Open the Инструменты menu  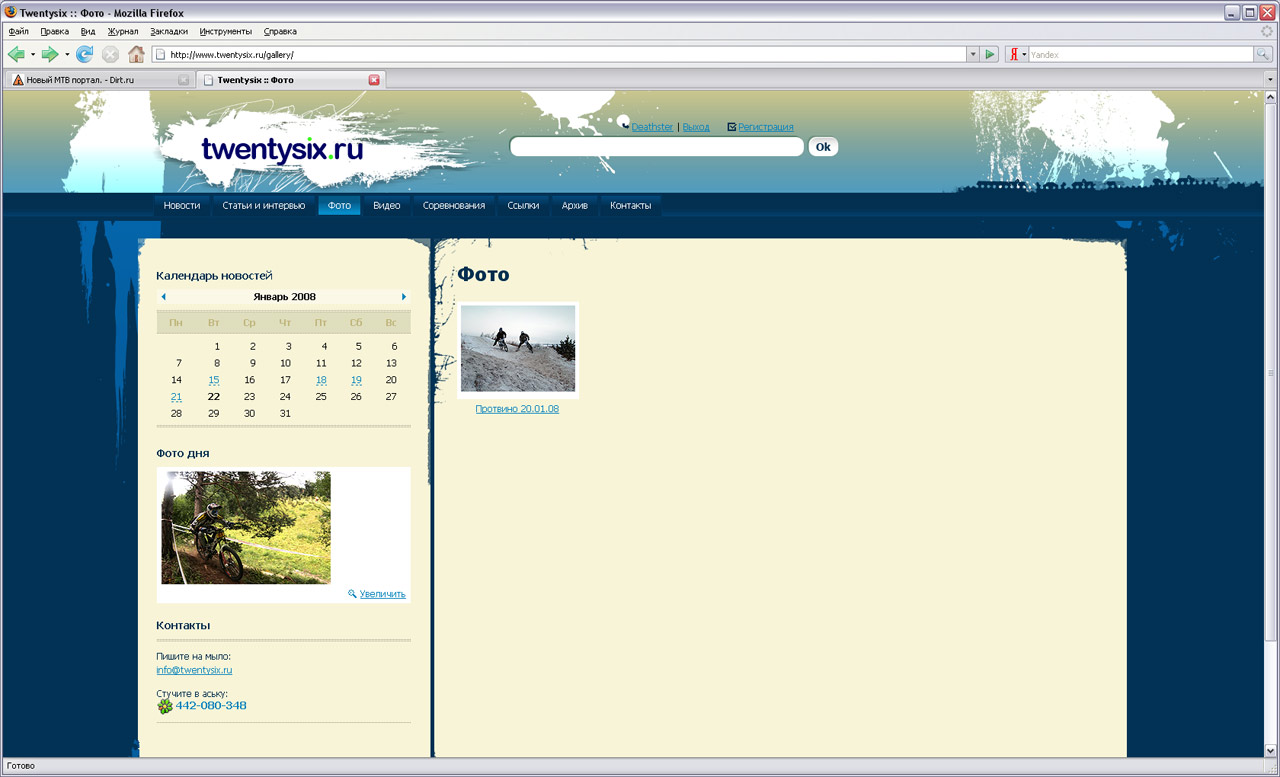point(226,32)
